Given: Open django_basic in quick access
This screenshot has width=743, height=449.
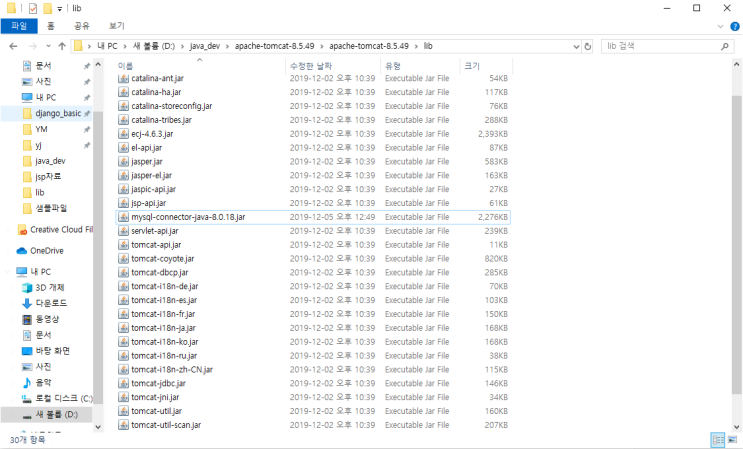Looking at the screenshot, I should click(58, 113).
